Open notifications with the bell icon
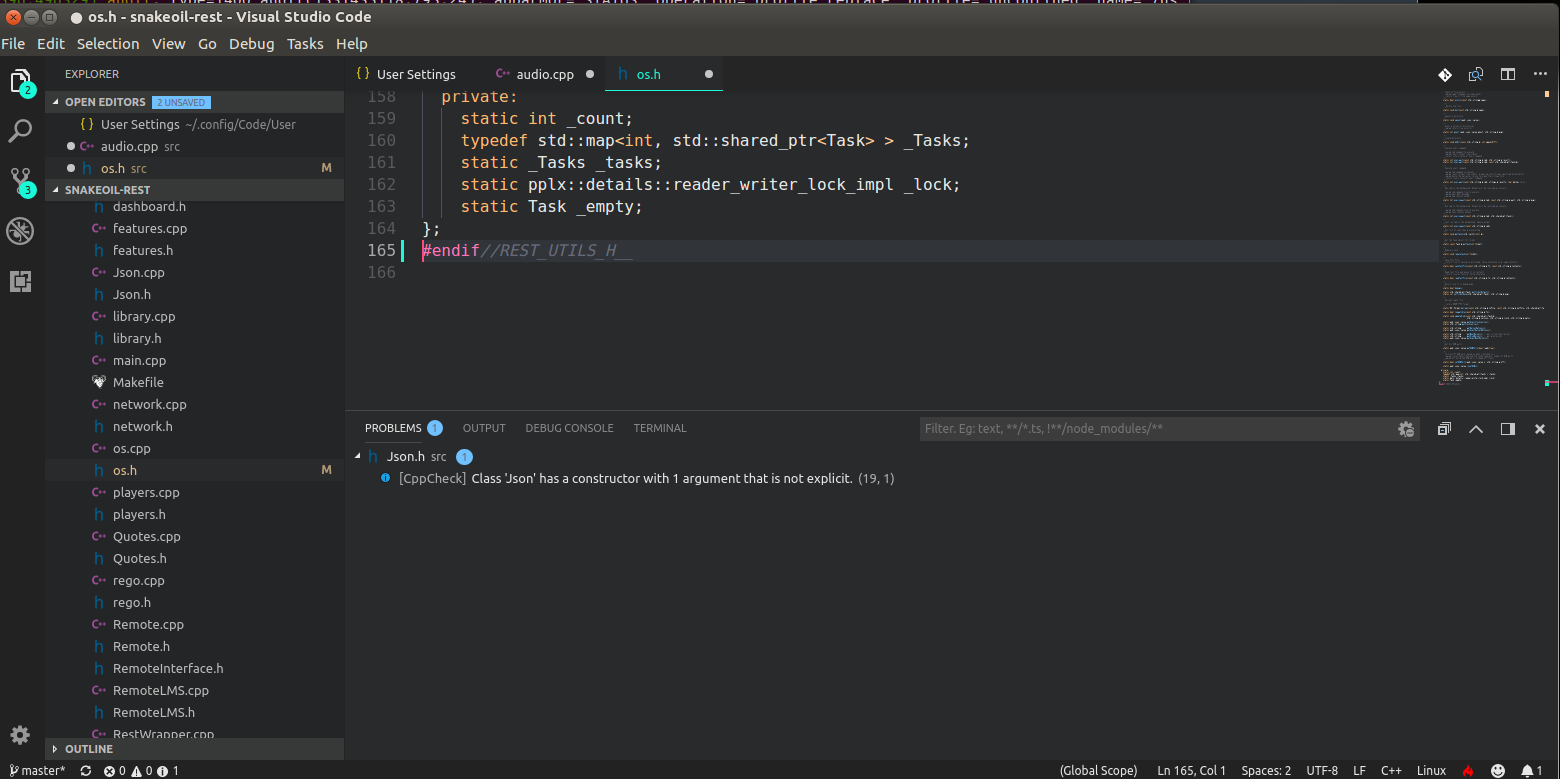The width and height of the screenshot is (1560, 779). click(1531, 771)
